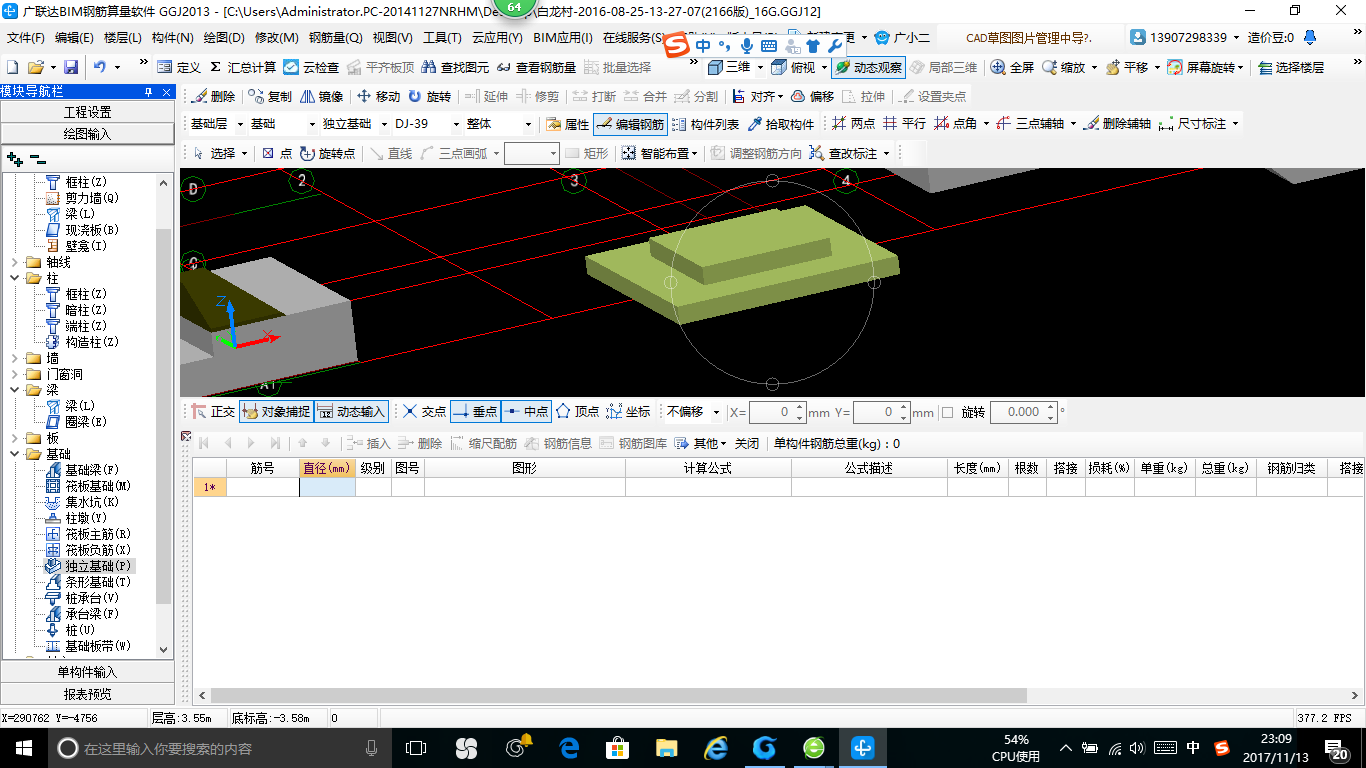Click the 旋转 angle input field
This screenshot has height=768, width=1366.
pos(1024,412)
